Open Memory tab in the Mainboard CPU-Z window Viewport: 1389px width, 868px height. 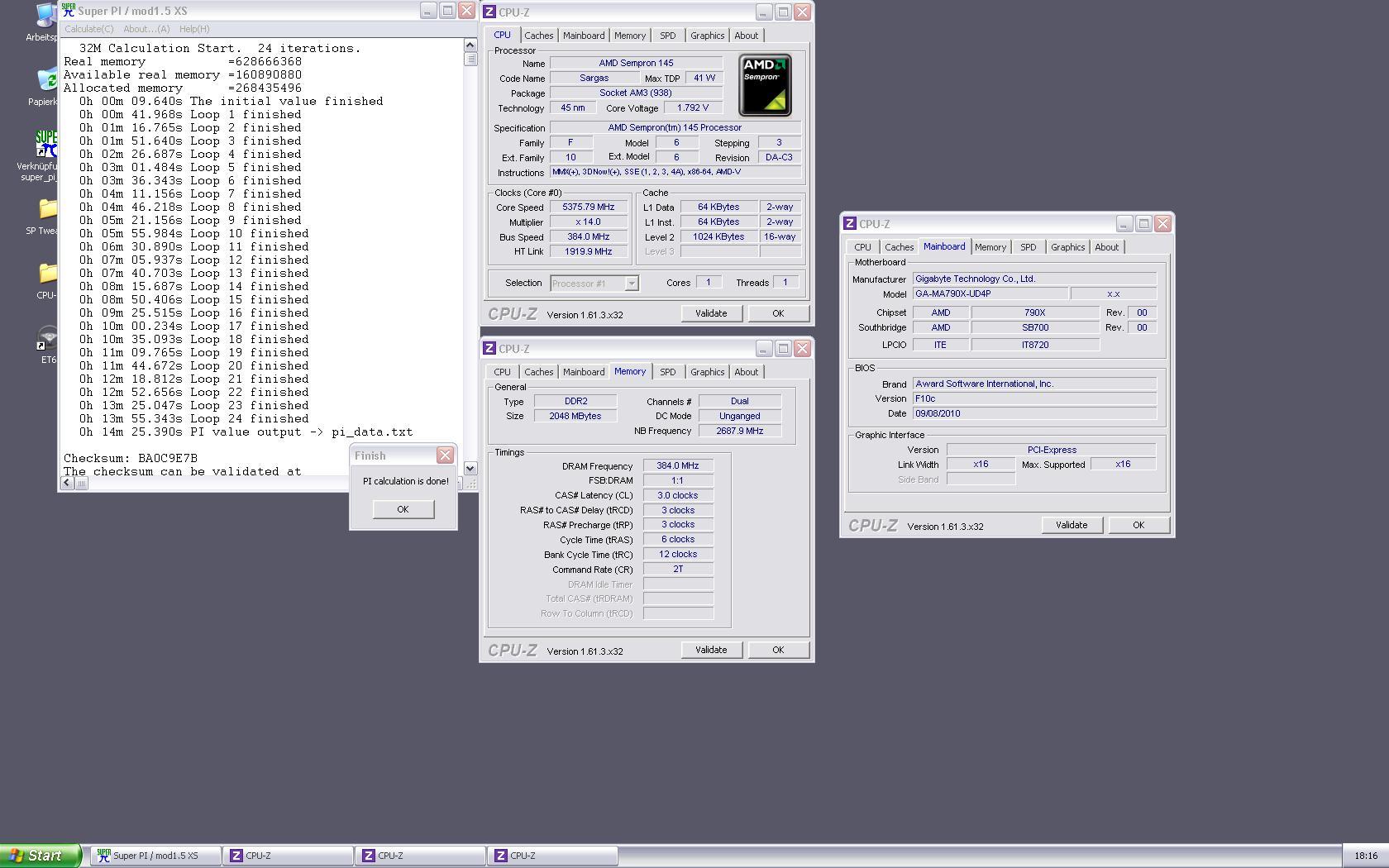pyautogui.click(x=990, y=247)
